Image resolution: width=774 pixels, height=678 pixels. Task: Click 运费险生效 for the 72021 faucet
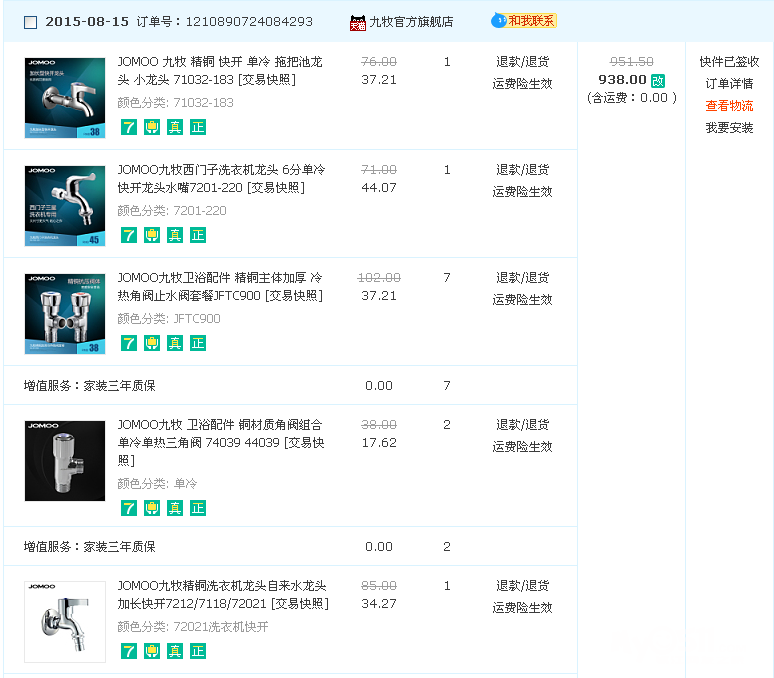[x=522, y=607]
